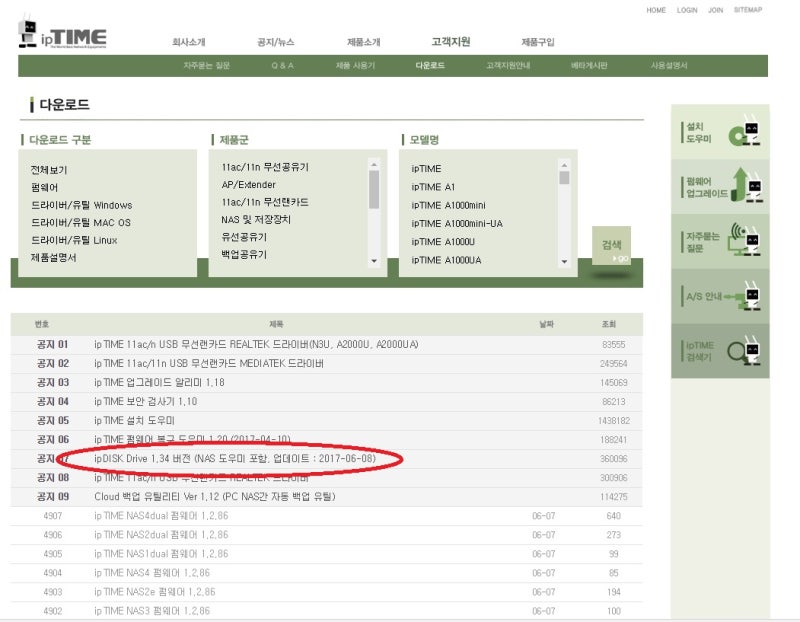Viewport: 800px width, 622px height.
Task: Open ipTIME 업그레이드 알리미 1.18 post
Action: 159,382
